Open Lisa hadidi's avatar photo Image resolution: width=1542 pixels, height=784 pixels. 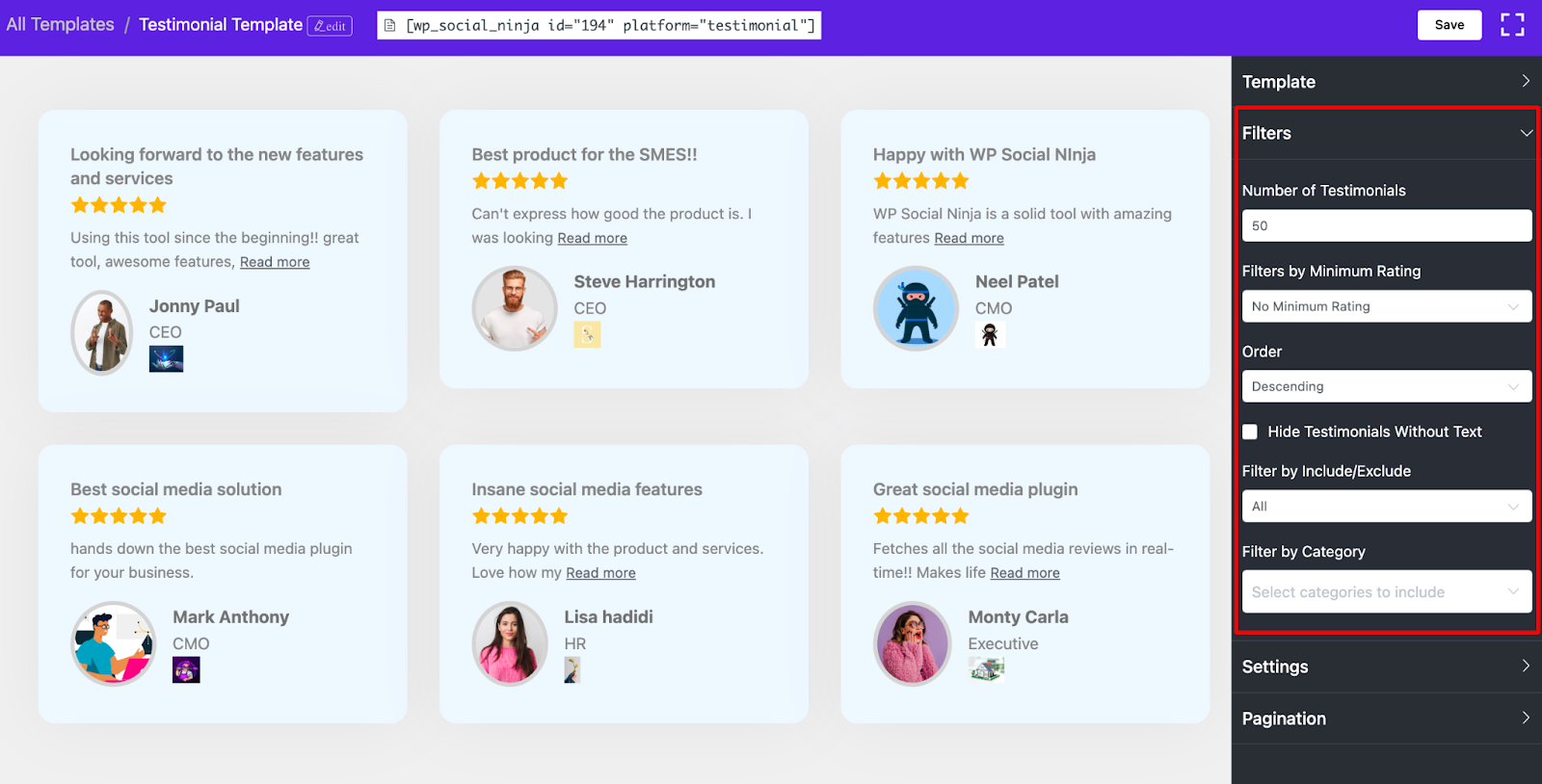click(x=510, y=643)
